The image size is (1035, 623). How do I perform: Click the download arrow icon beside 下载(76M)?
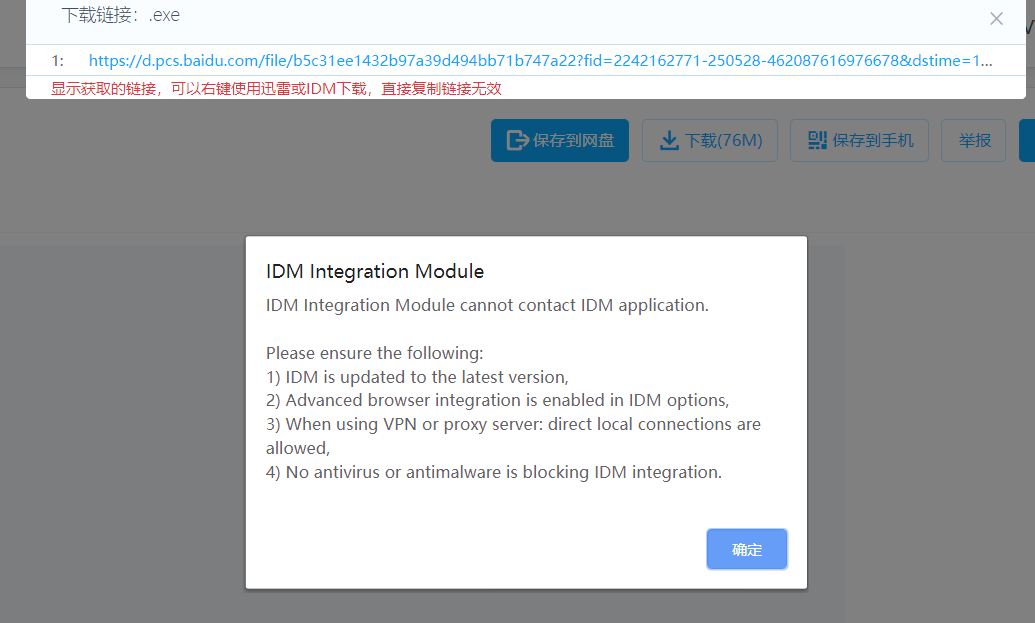coord(669,141)
